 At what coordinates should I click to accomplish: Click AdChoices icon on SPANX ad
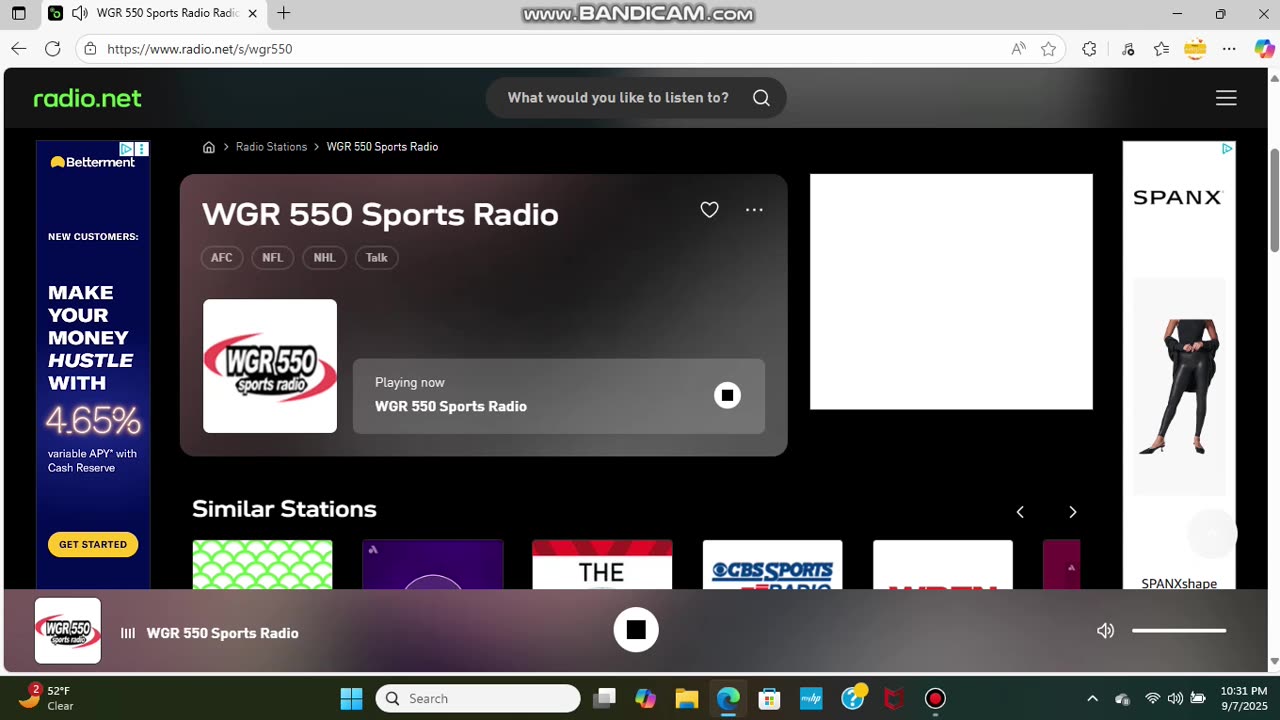click(x=1227, y=149)
